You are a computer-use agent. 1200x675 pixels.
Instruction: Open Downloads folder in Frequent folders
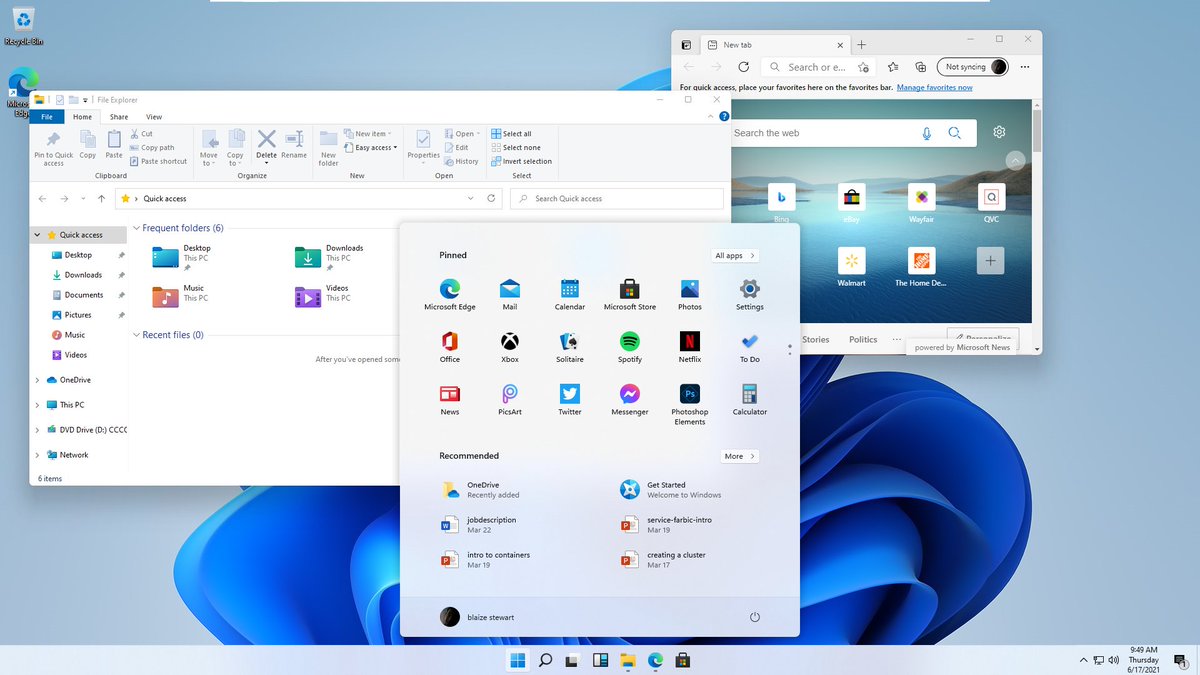[330, 257]
